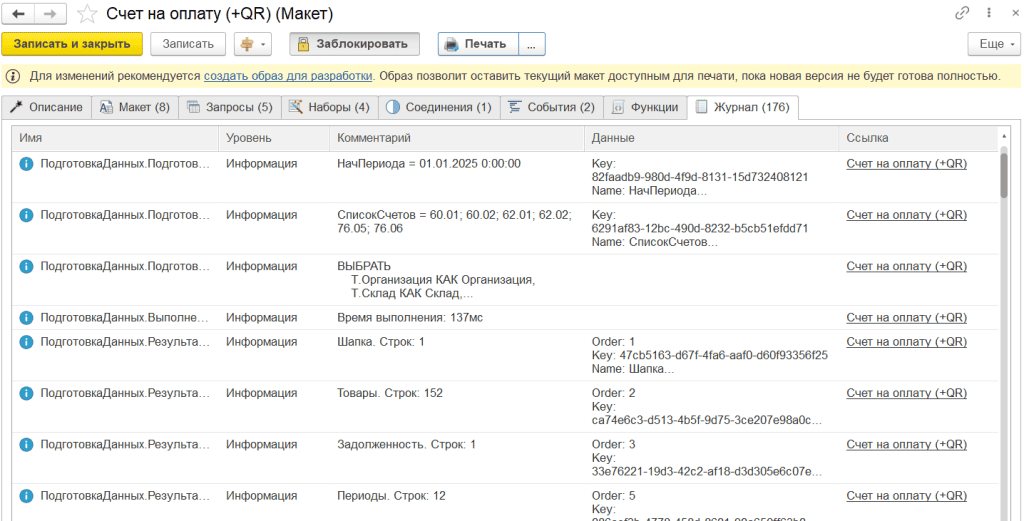Click info icon of СписокСчетов row
The height and width of the screenshot is (521, 1024).
26,215
